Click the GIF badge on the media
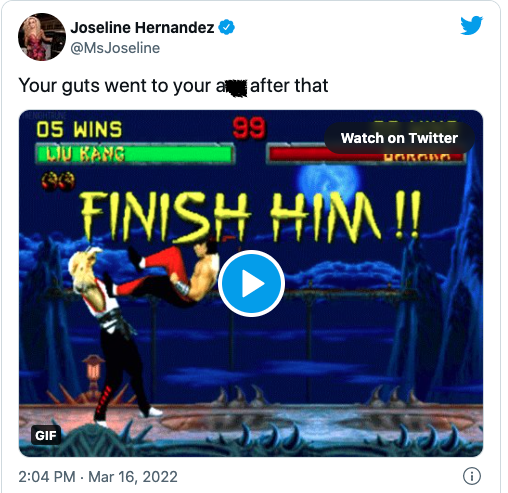The width and height of the screenshot is (508, 493). pyautogui.click(x=46, y=435)
